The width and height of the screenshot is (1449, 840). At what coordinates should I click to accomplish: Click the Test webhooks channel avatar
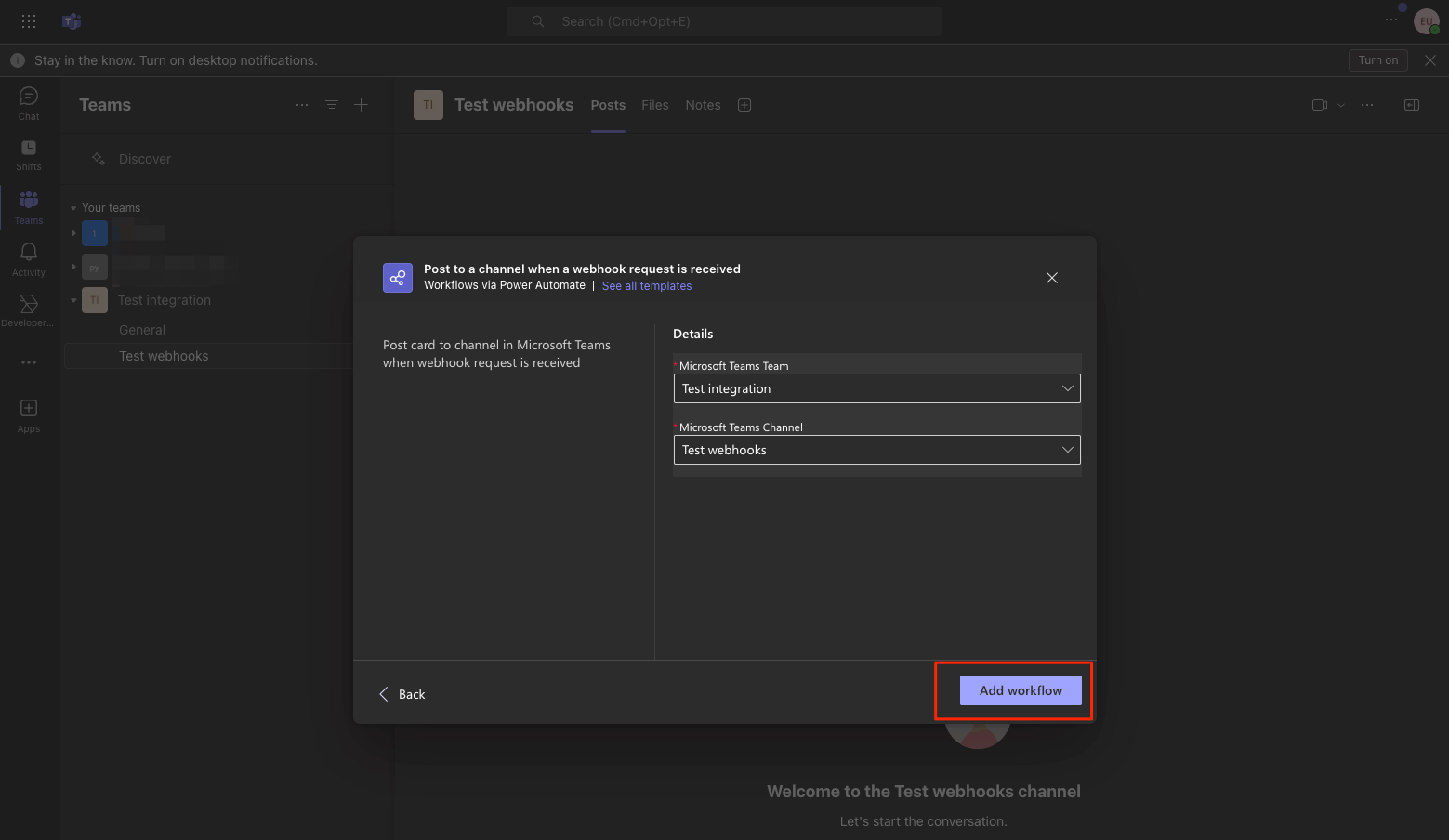(x=428, y=105)
